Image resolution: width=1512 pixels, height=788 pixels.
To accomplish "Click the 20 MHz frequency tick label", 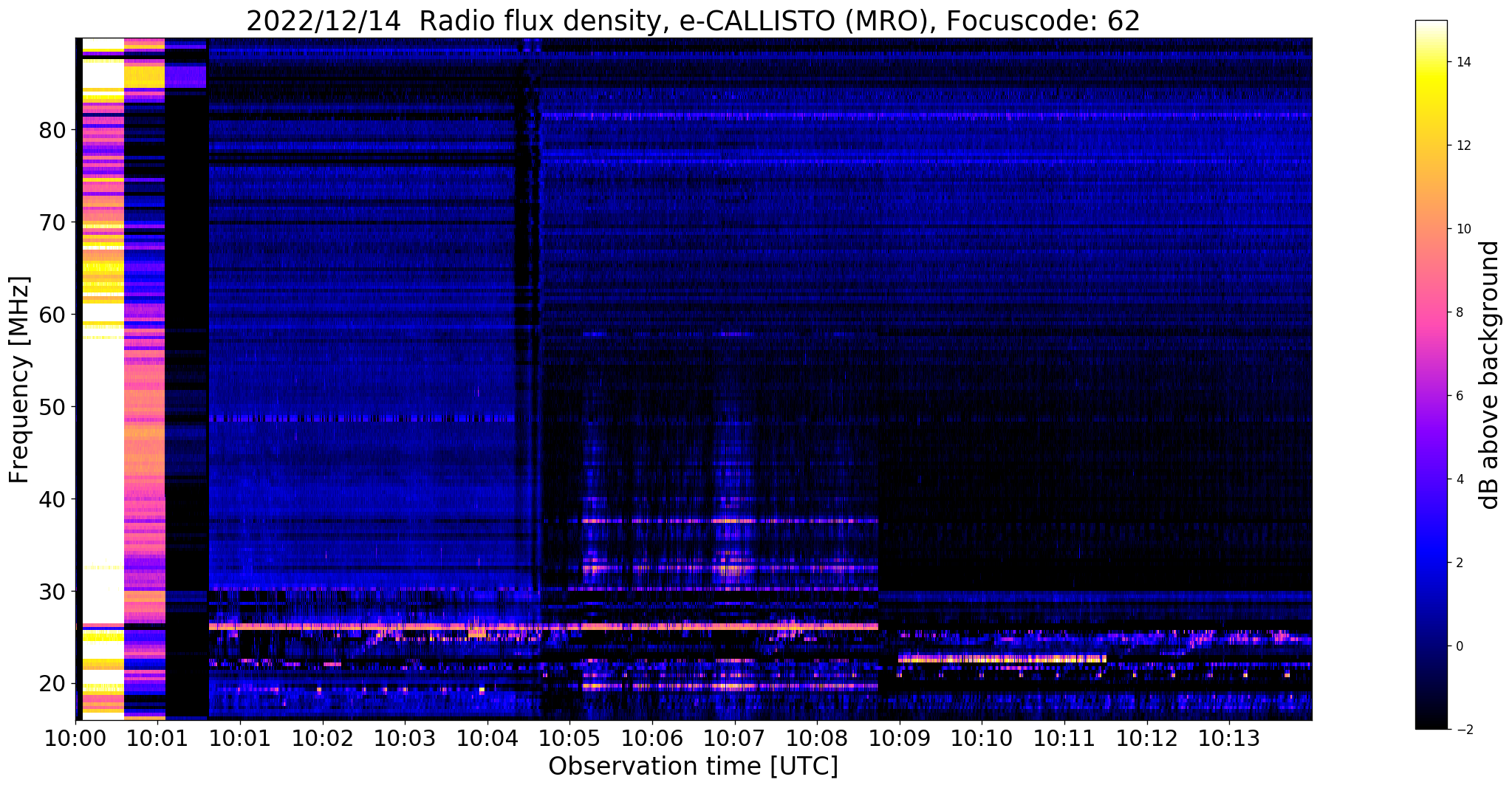I will point(52,684).
